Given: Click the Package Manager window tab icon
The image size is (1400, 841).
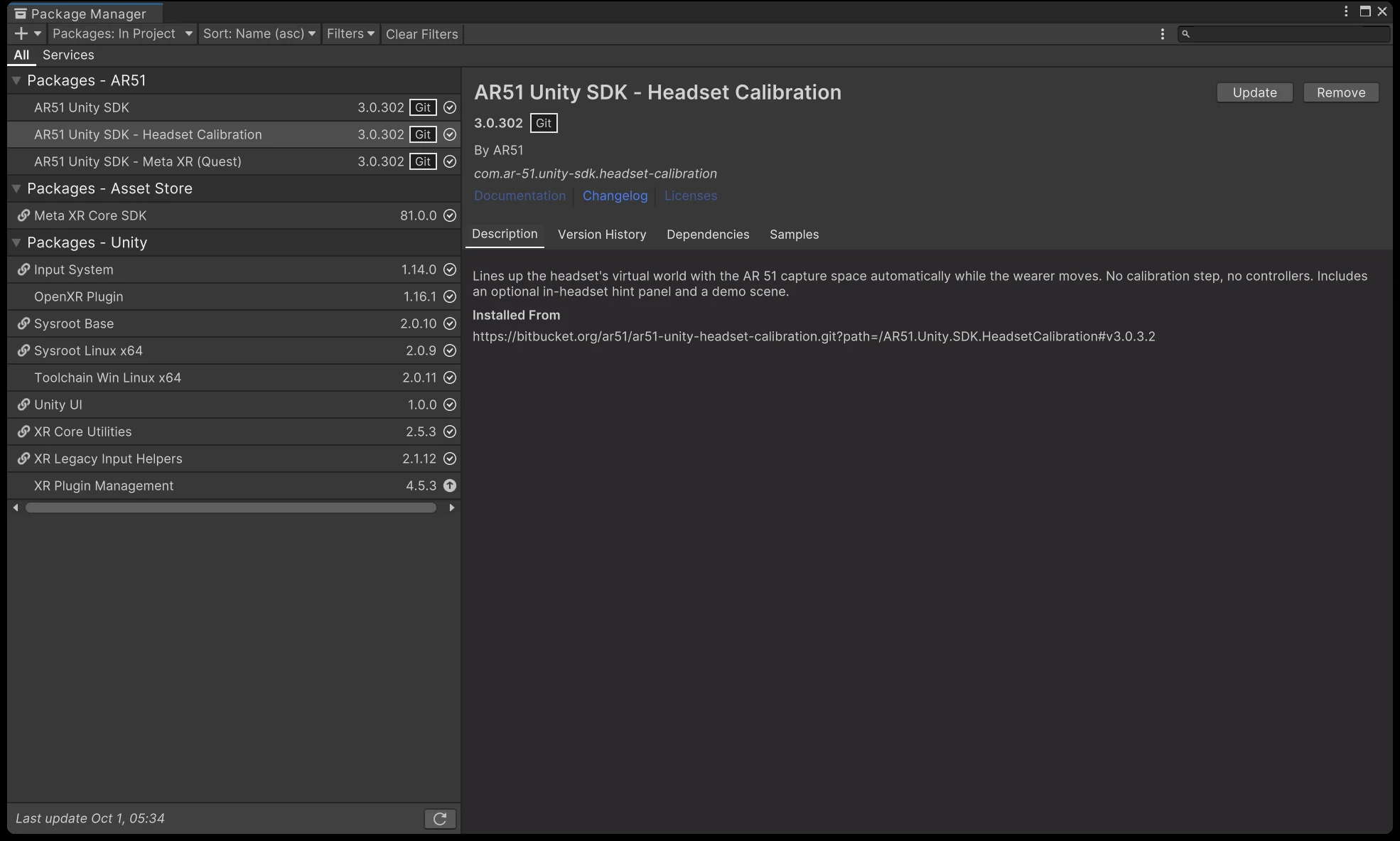Looking at the screenshot, I should pos(21,14).
